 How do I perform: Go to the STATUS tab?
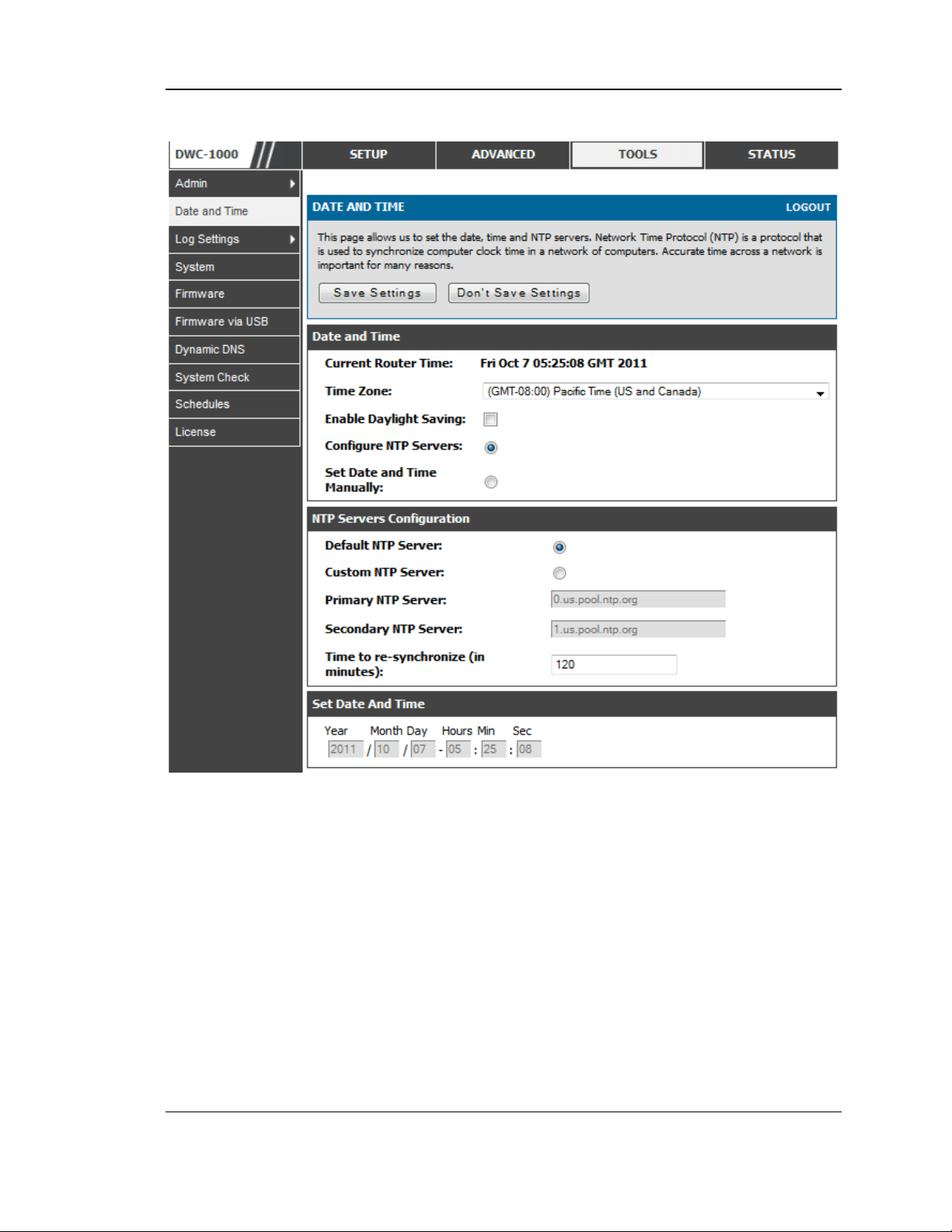(772, 155)
